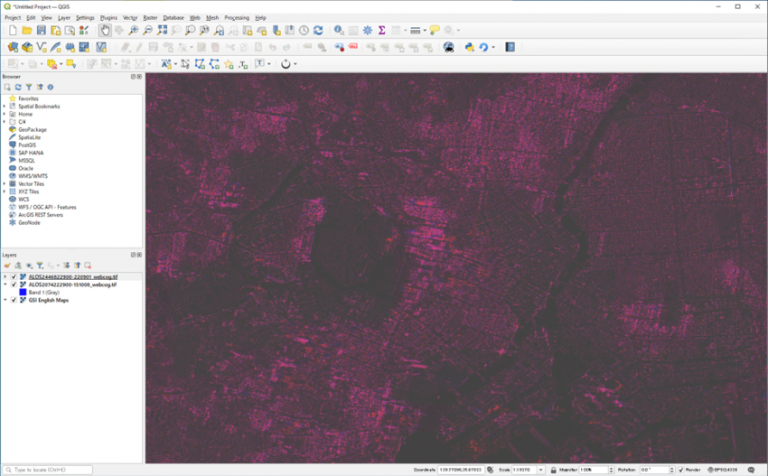Screen dimensions: 768x476
Task: Toggle the scale lock icon in status bar
Action: pos(553,470)
